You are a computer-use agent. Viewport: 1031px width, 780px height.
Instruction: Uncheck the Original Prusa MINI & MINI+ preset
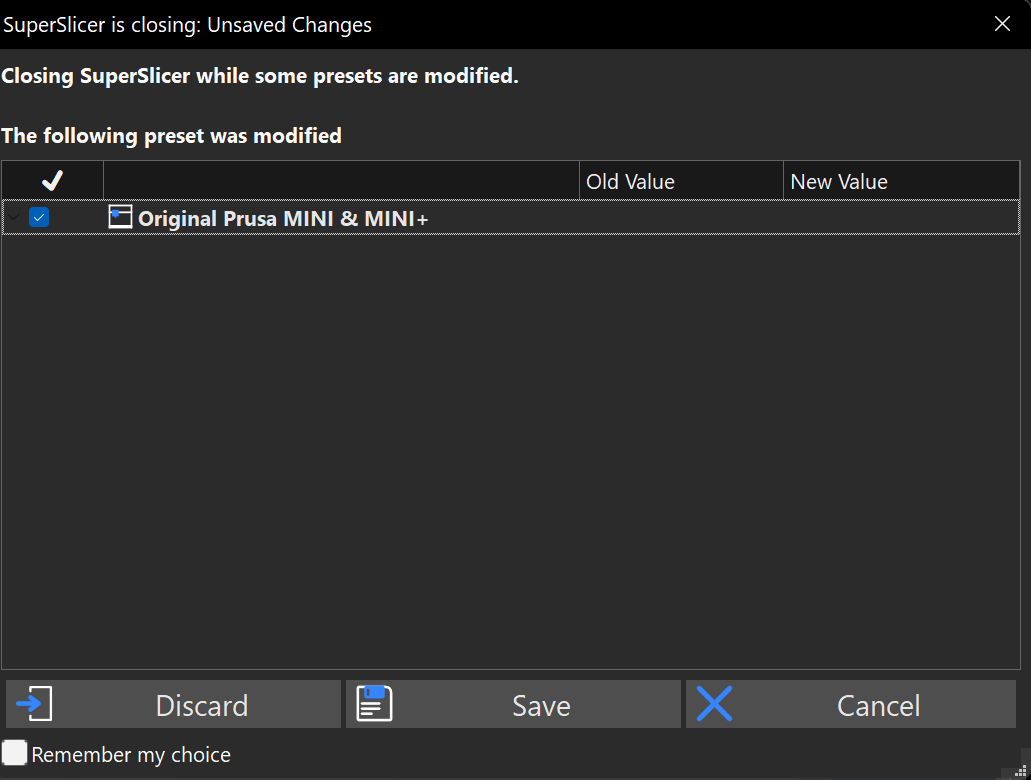point(39,217)
